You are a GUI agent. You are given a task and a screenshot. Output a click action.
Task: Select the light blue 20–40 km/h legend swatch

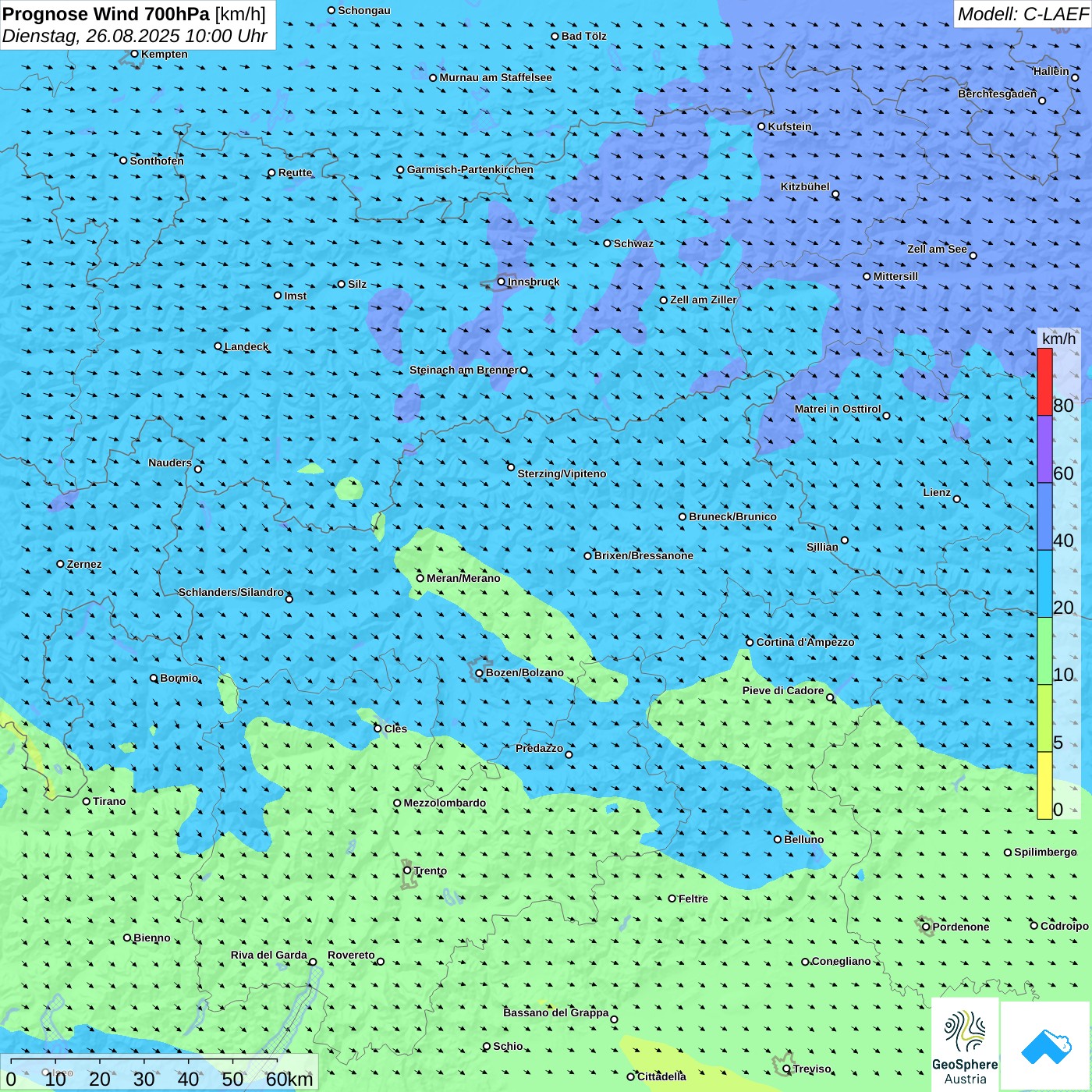[1044, 583]
